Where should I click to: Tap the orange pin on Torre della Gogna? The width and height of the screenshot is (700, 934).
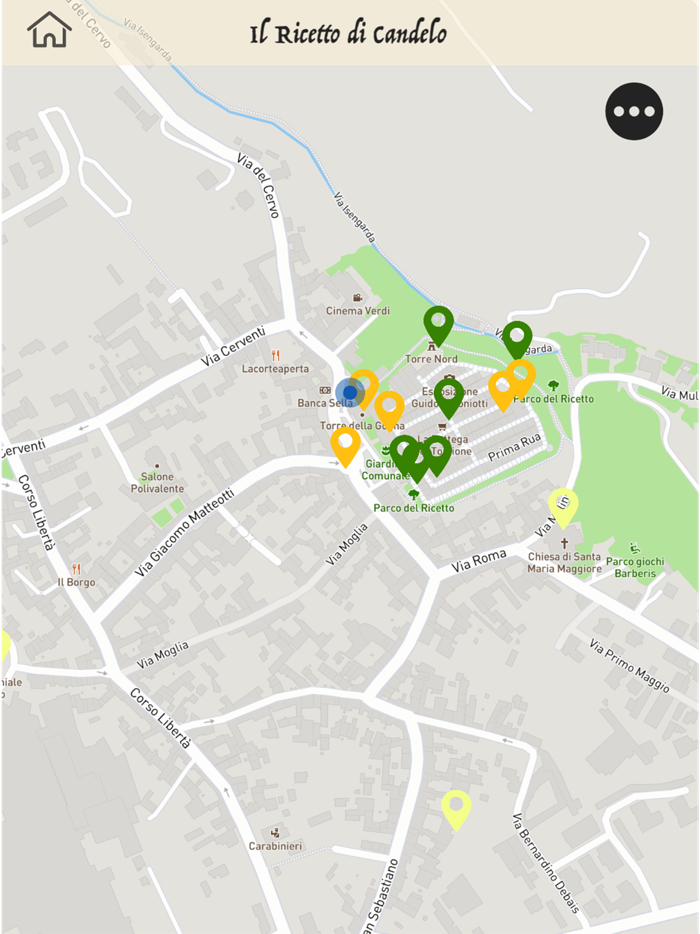click(389, 410)
